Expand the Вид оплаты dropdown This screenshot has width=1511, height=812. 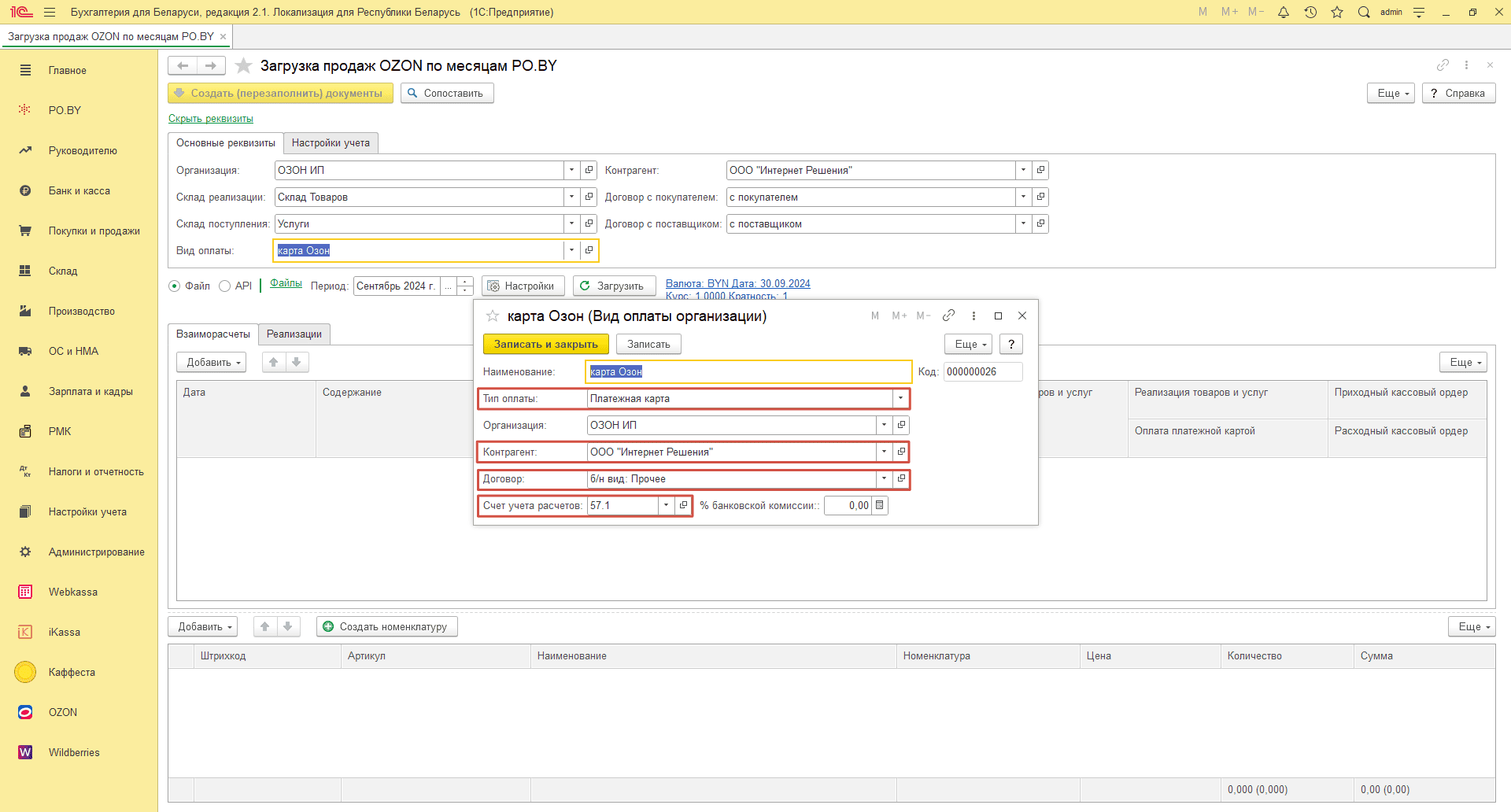tap(571, 250)
